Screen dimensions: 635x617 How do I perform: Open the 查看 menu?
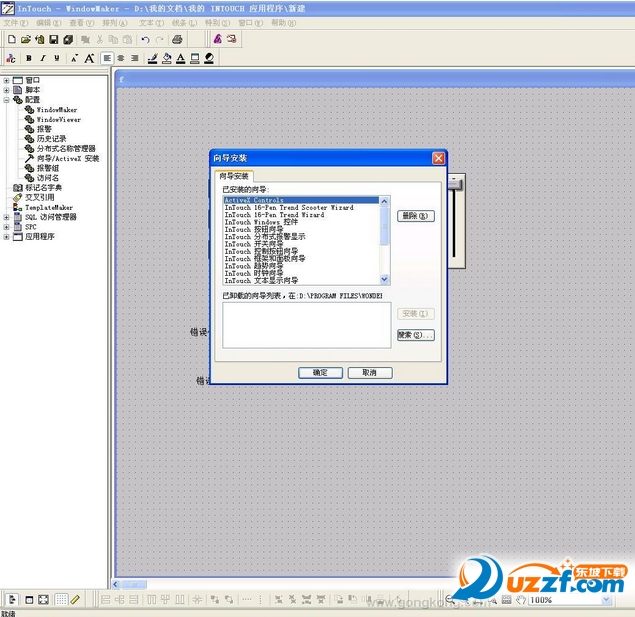[x=81, y=23]
